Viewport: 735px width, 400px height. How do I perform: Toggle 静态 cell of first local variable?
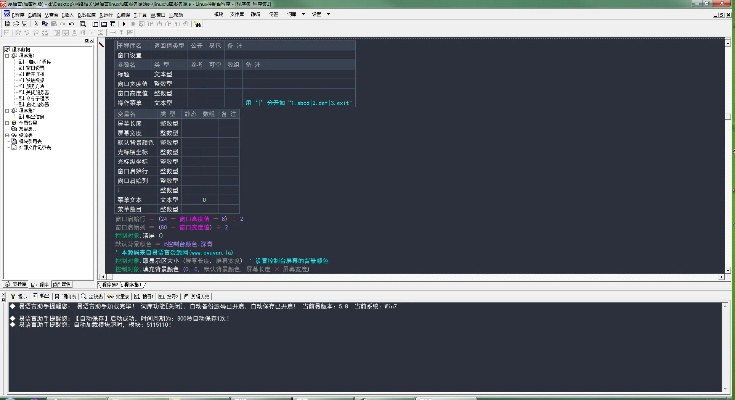pos(189,123)
